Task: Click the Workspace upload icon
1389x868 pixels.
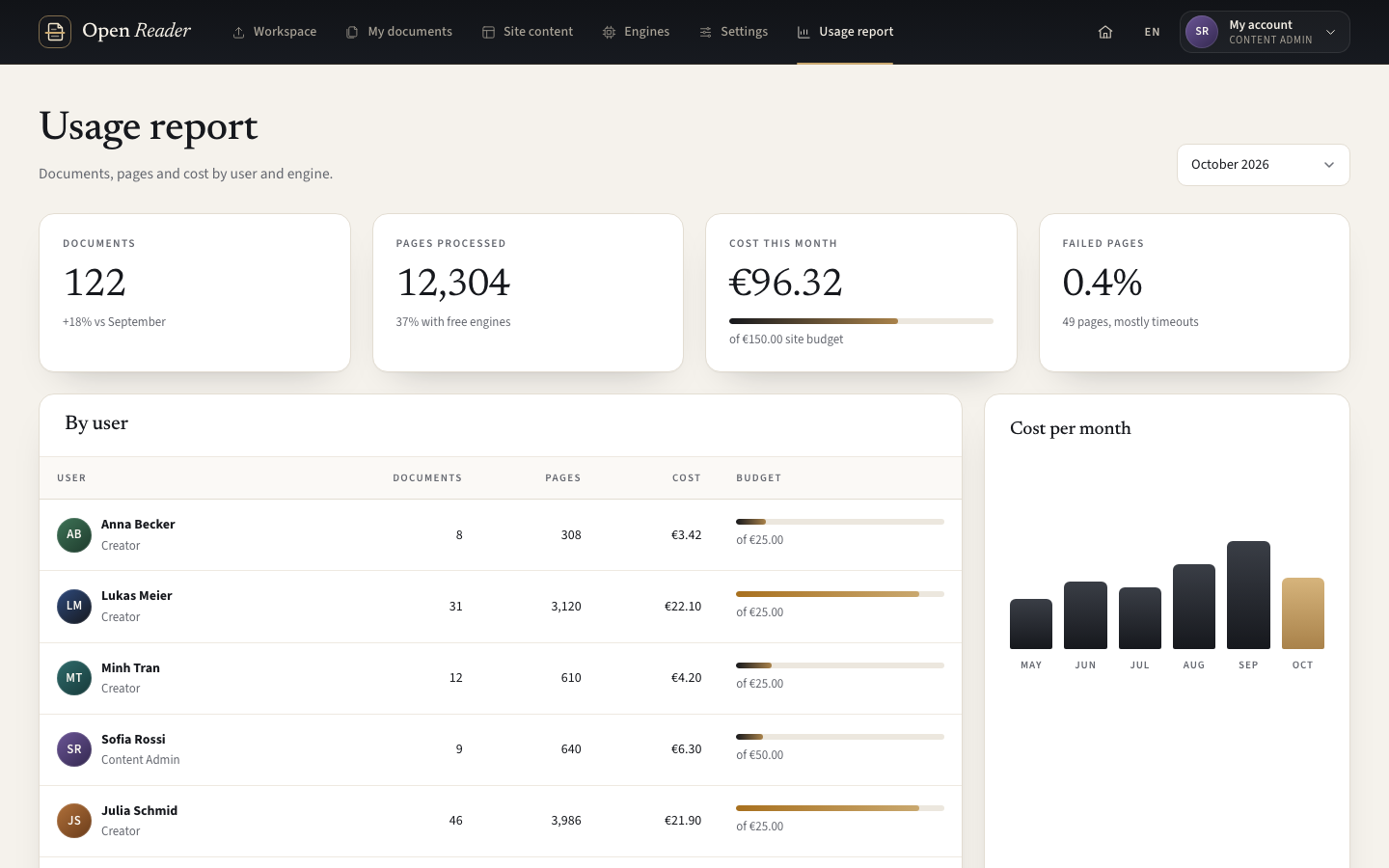Action: (x=238, y=32)
